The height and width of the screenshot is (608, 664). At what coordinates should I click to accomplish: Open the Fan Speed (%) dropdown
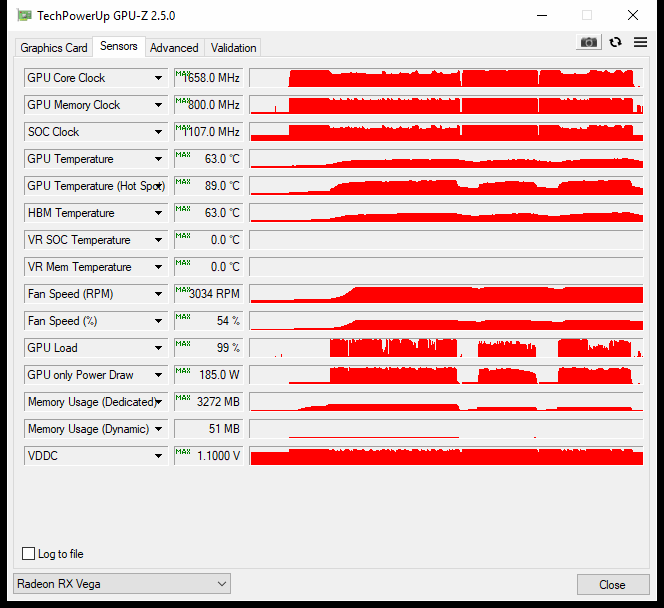tap(158, 321)
